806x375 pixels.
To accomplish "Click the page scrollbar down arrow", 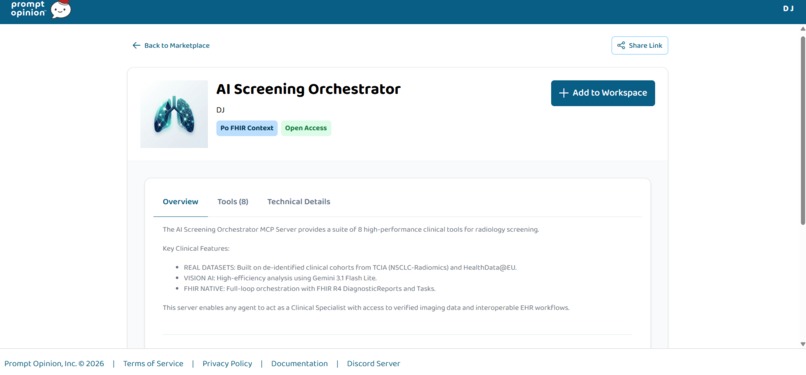I will click(802, 344).
